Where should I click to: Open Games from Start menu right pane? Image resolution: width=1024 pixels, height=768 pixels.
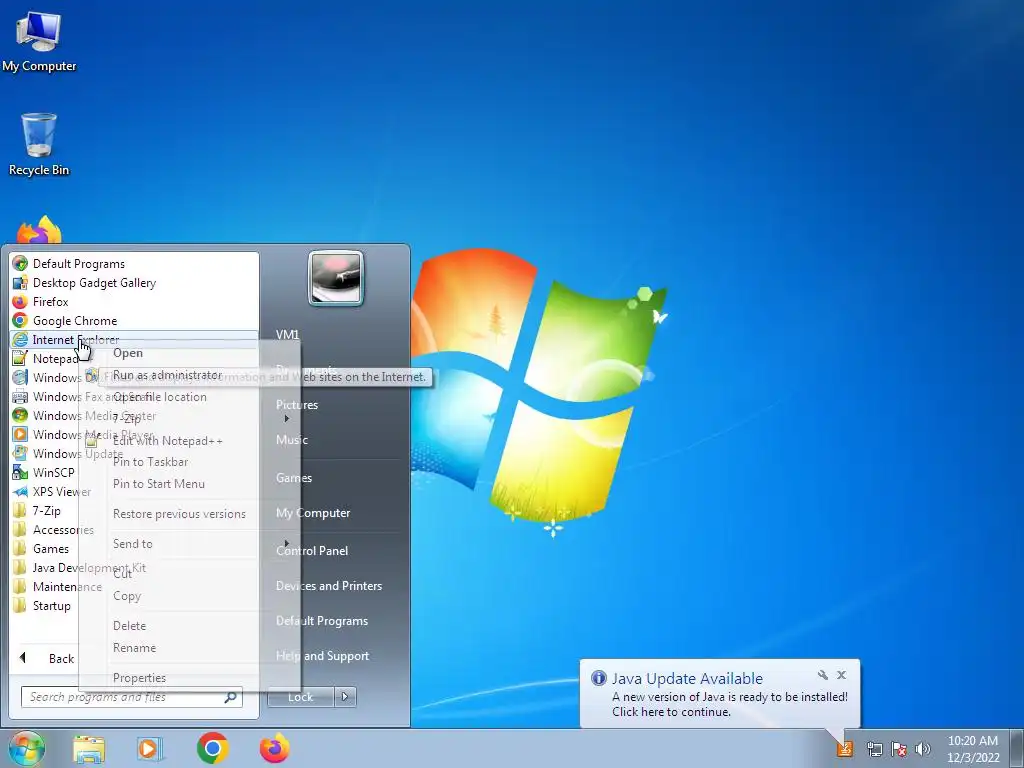coord(294,478)
